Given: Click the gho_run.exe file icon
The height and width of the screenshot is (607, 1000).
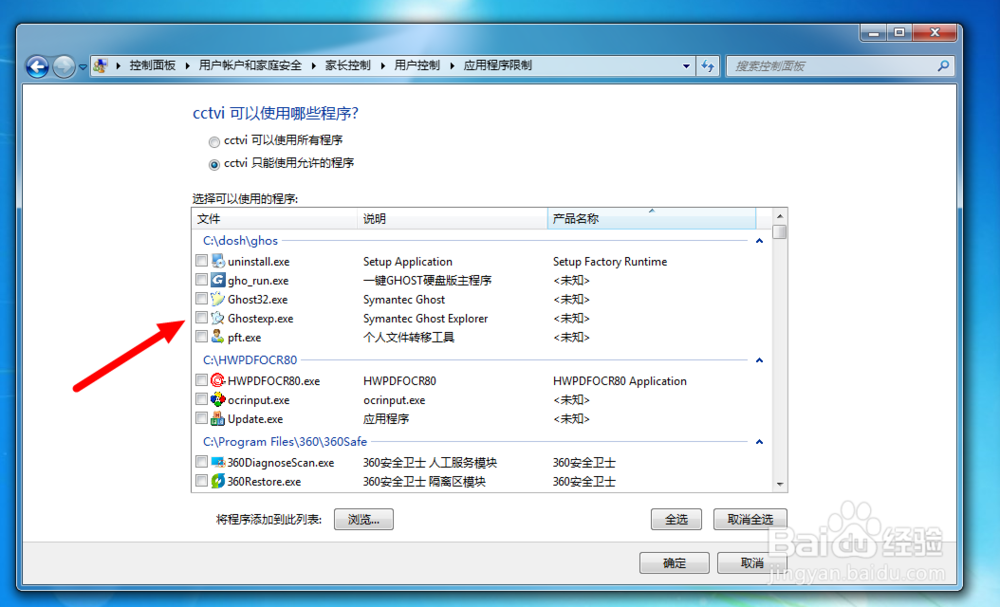Looking at the screenshot, I should pyautogui.click(x=218, y=280).
